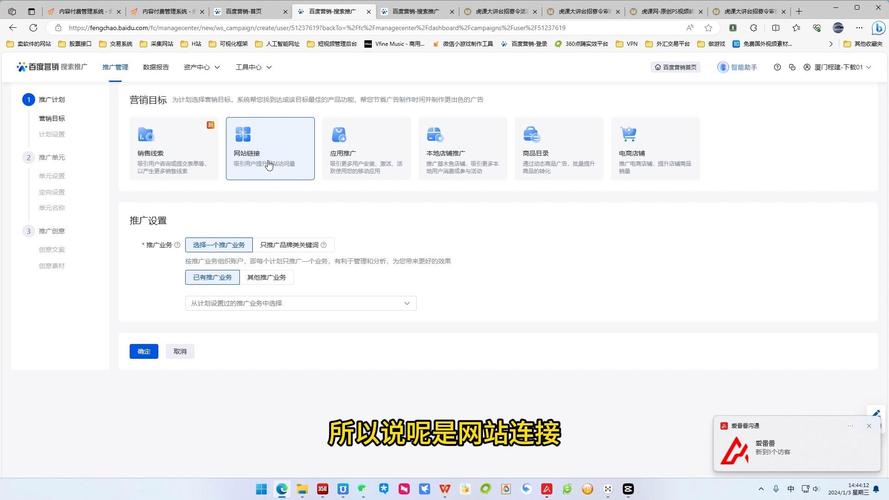Open the 推广管理 tab
The image size is (889, 500).
coord(115,67)
